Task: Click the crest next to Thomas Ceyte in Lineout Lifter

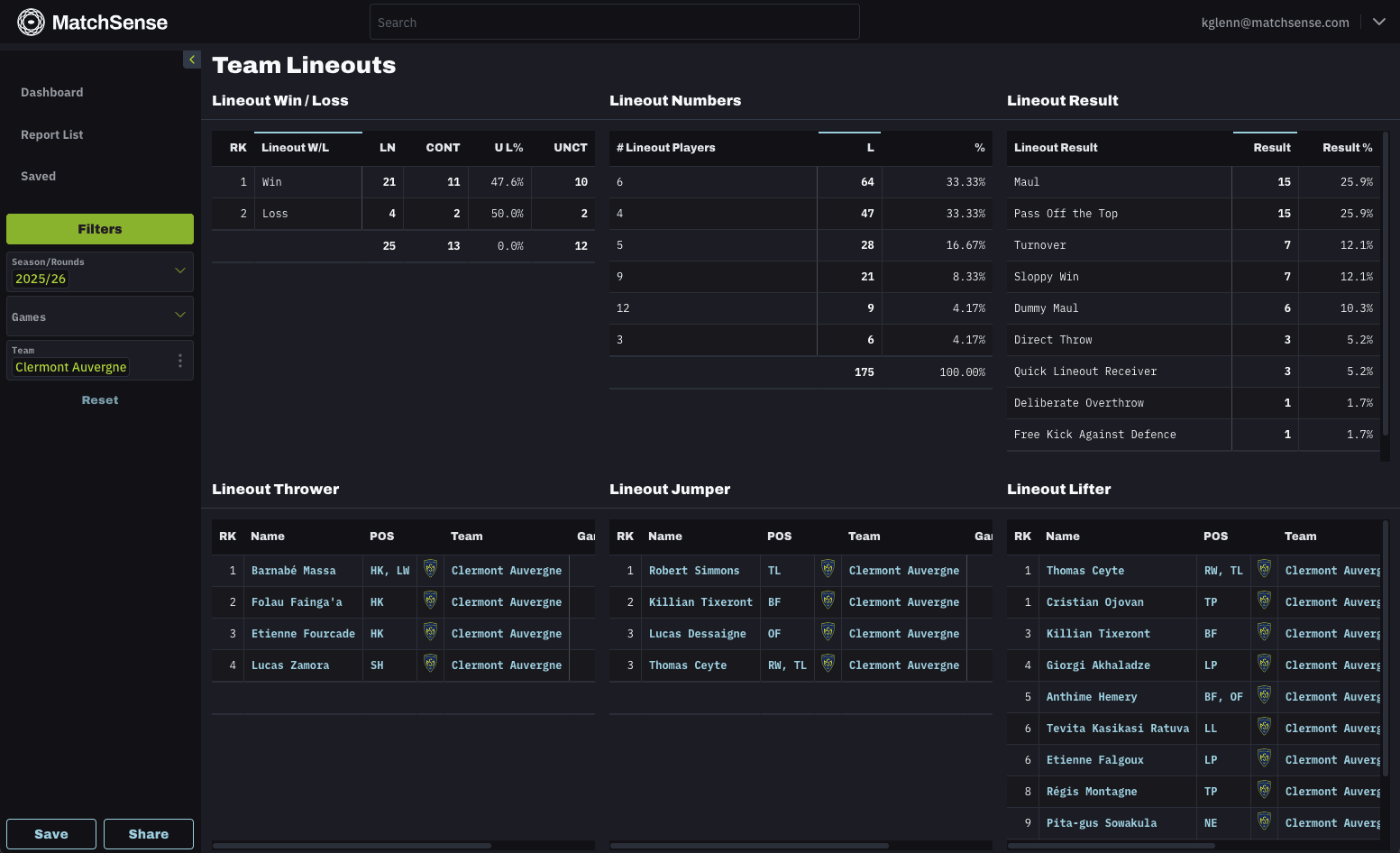Action: pyautogui.click(x=1264, y=569)
